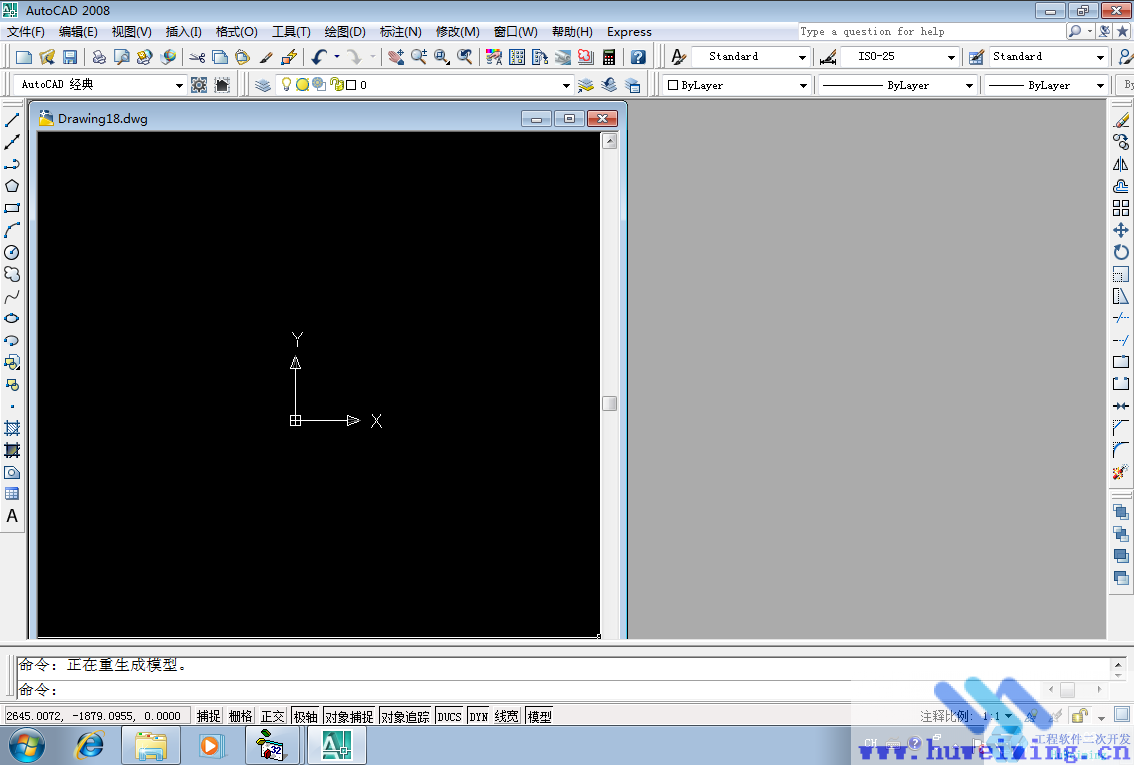1134x765 pixels.
Task: Open the 文件(F) menu
Action: tap(26, 32)
